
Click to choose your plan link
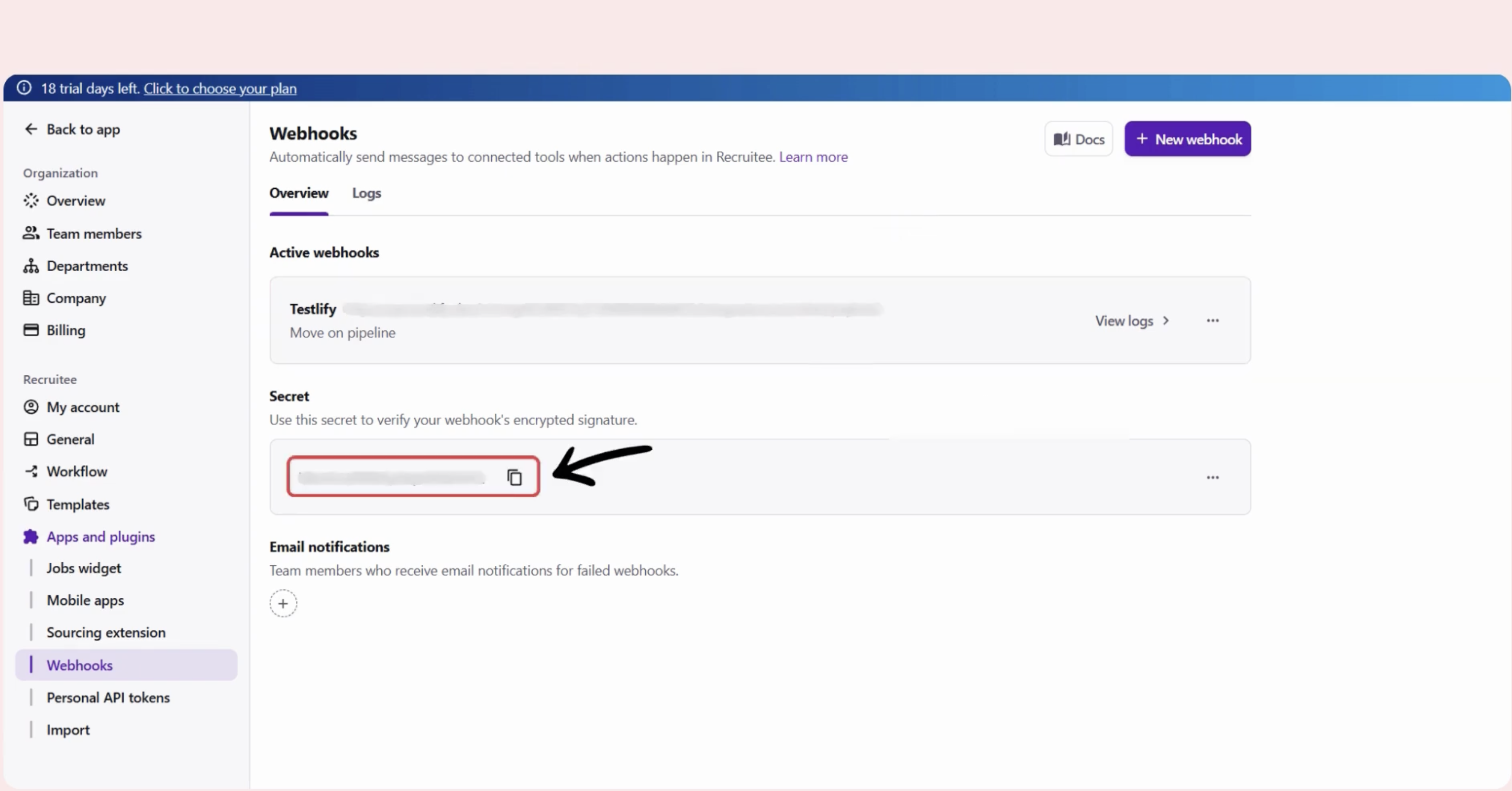pos(220,88)
